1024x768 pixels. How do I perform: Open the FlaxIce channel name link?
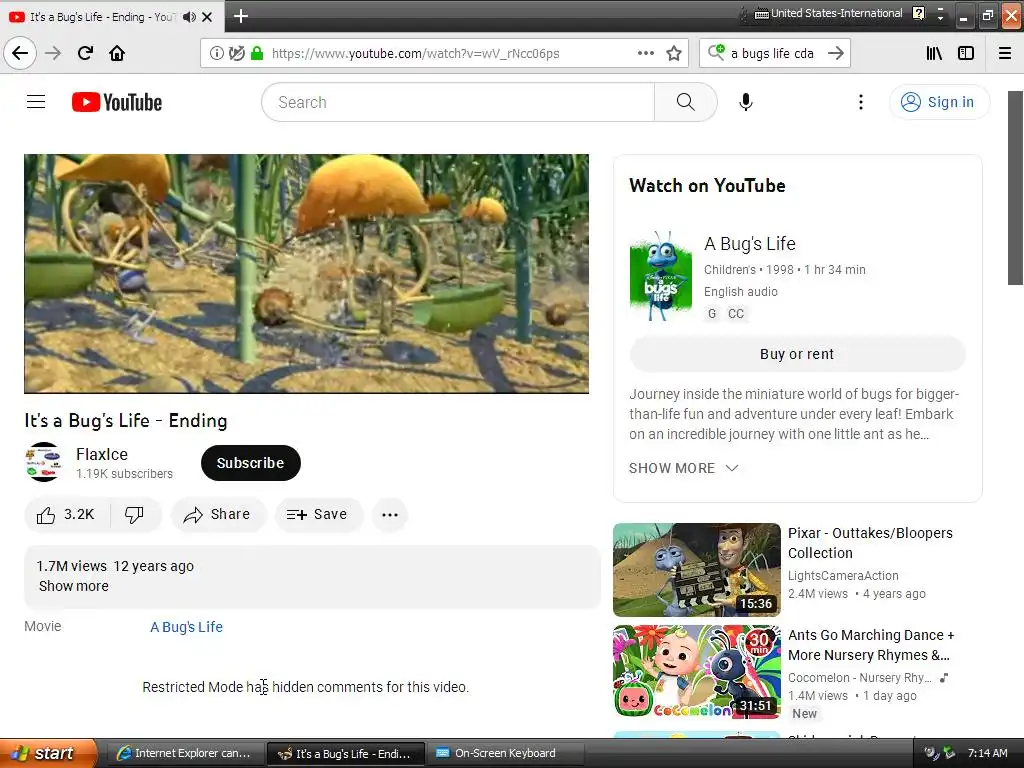tap(102, 454)
